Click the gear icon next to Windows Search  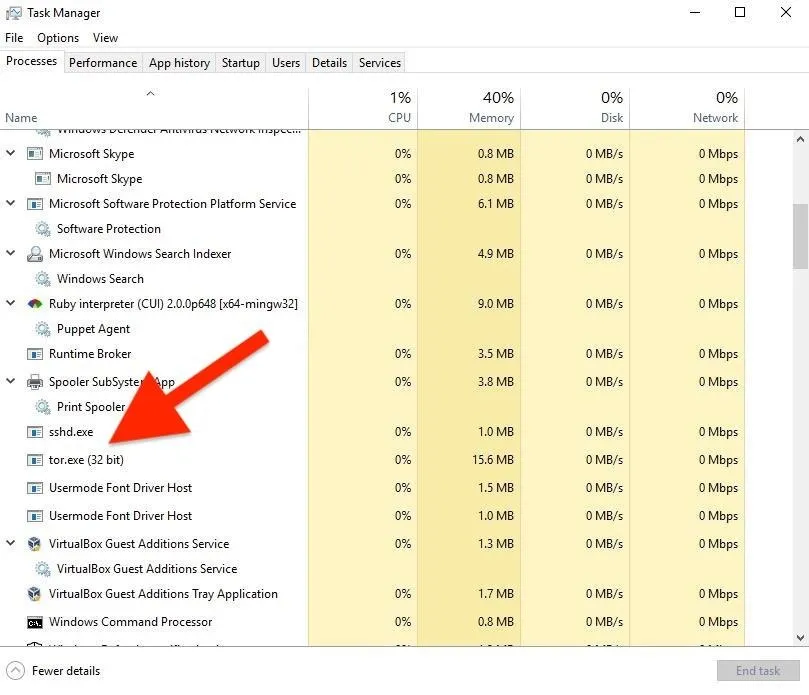[42, 279]
